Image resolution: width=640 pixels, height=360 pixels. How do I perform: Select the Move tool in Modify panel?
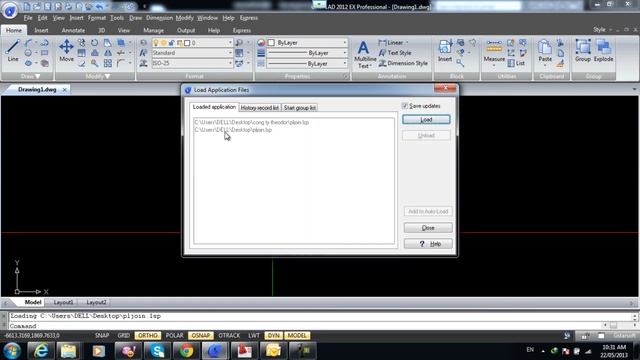pos(66,50)
